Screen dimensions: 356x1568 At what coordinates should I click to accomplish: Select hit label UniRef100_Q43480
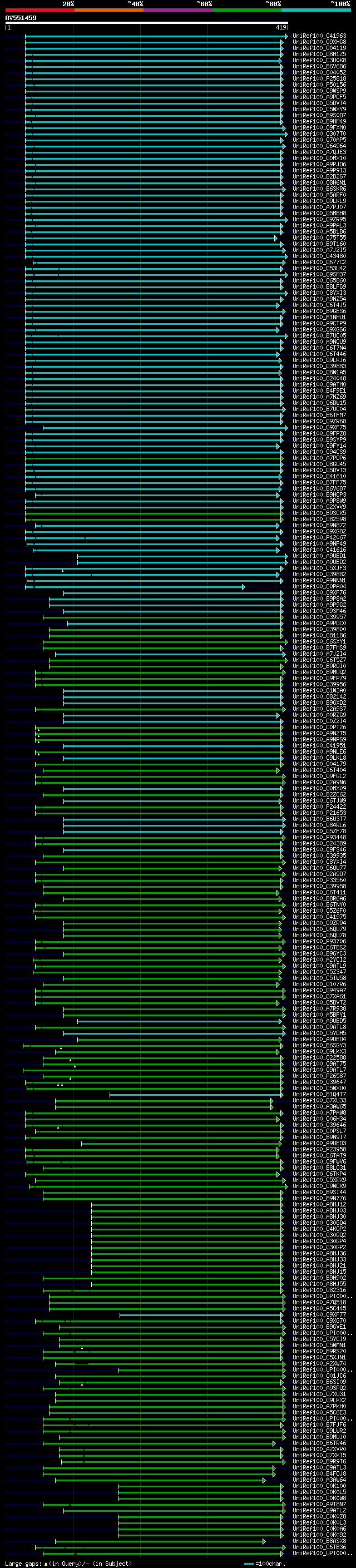(x=319, y=256)
